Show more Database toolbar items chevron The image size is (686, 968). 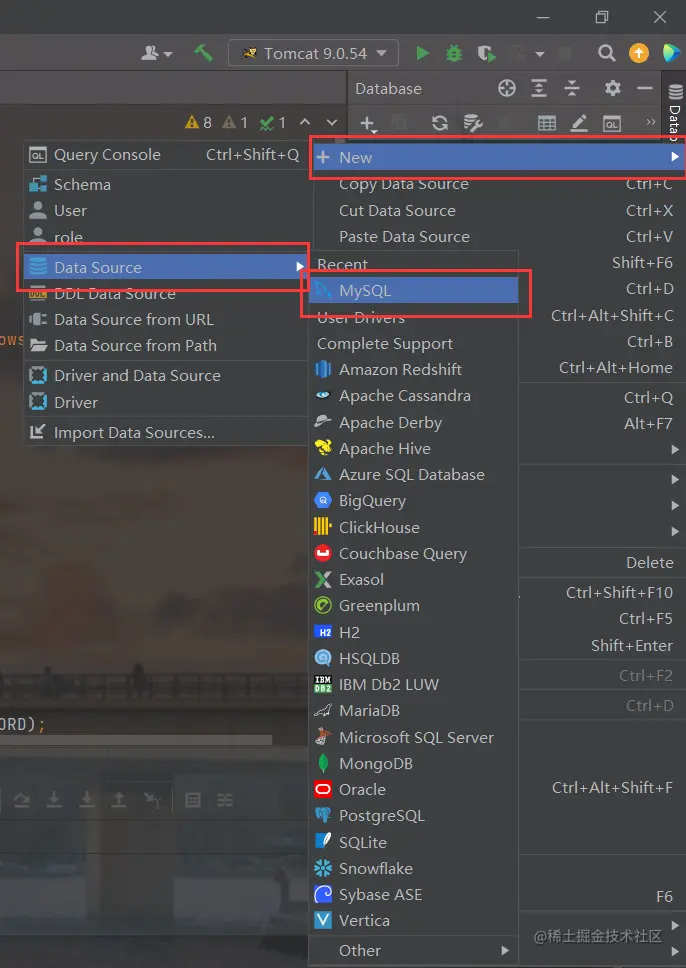[650, 122]
